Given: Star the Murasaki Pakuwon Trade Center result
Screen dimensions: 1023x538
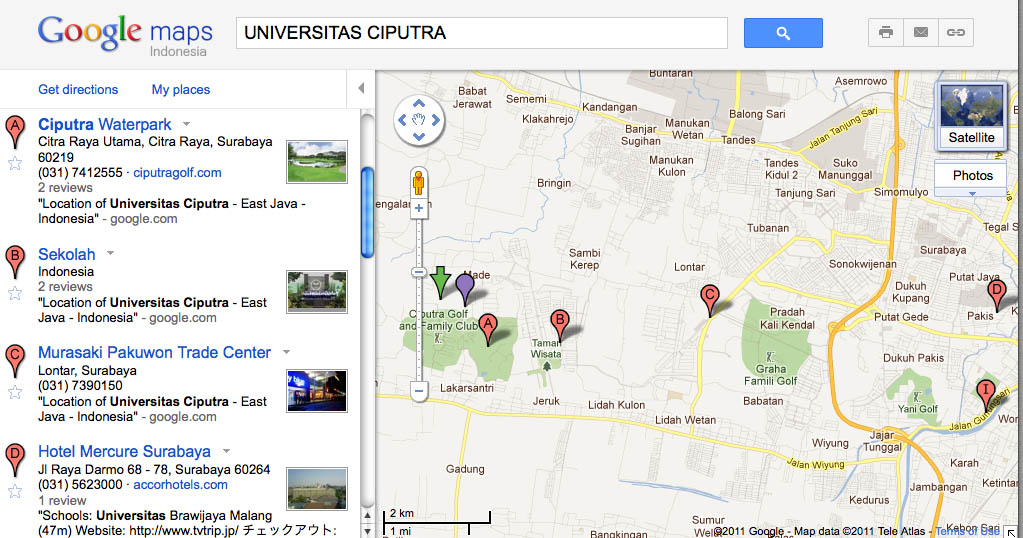Looking at the screenshot, I should tap(15, 392).
